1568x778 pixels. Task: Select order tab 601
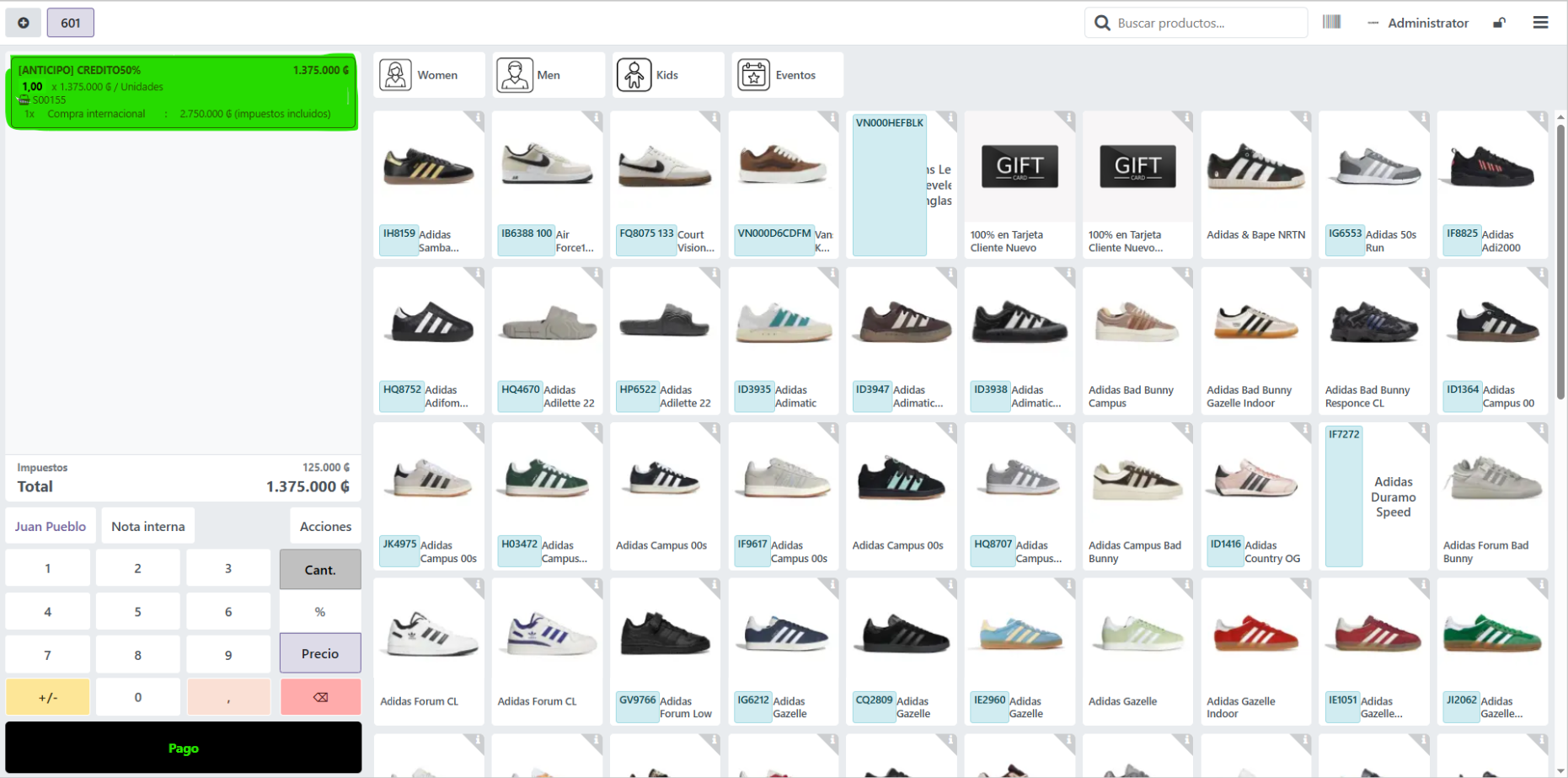click(71, 23)
